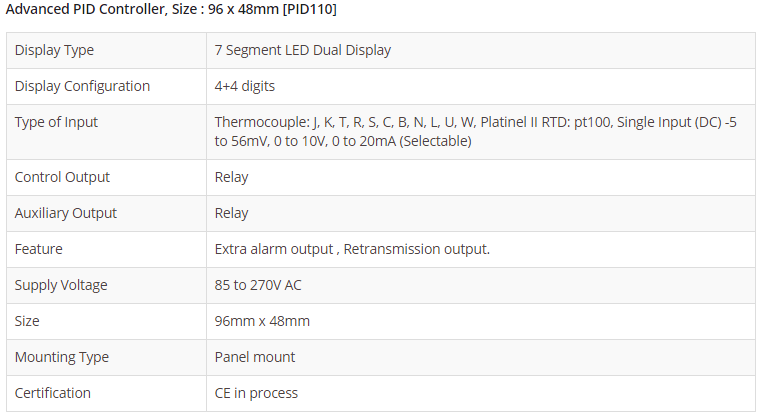Click the Type of Input label
The image size is (762, 419).
click(57, 122)
